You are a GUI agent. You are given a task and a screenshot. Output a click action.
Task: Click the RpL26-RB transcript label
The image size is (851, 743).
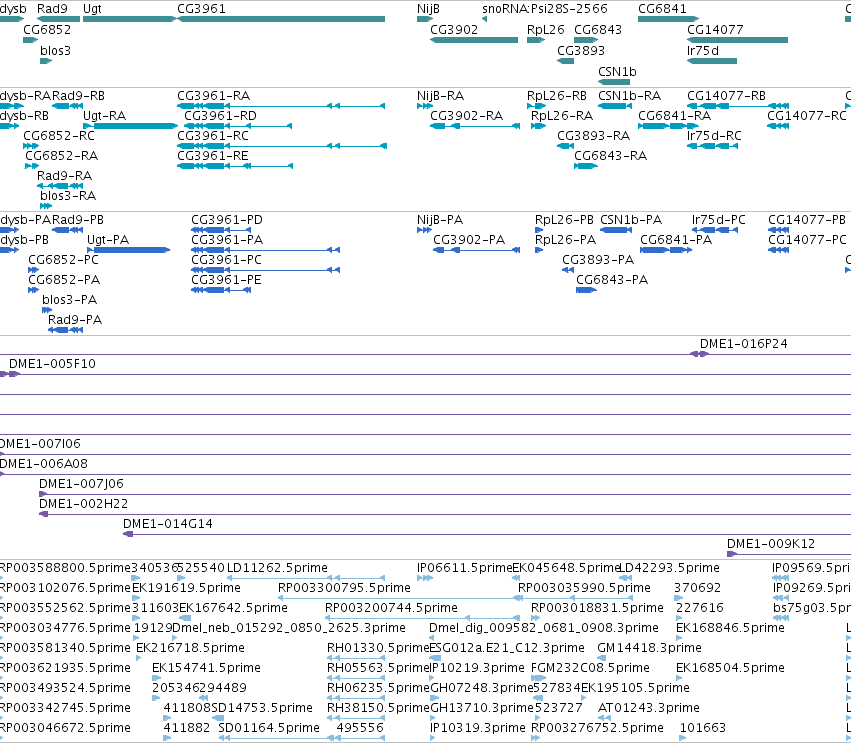pos(556,96)
